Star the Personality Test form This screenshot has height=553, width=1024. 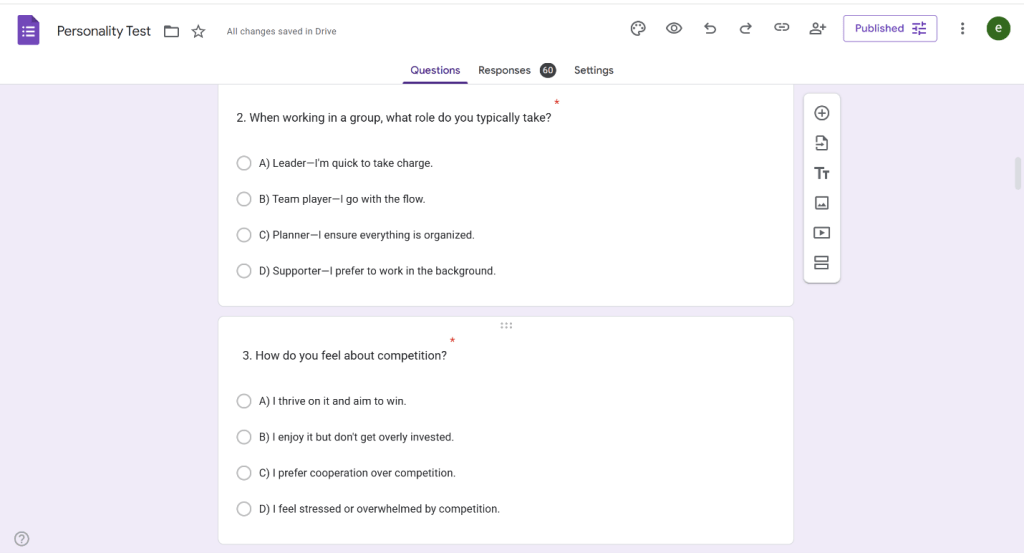[198, 32]
